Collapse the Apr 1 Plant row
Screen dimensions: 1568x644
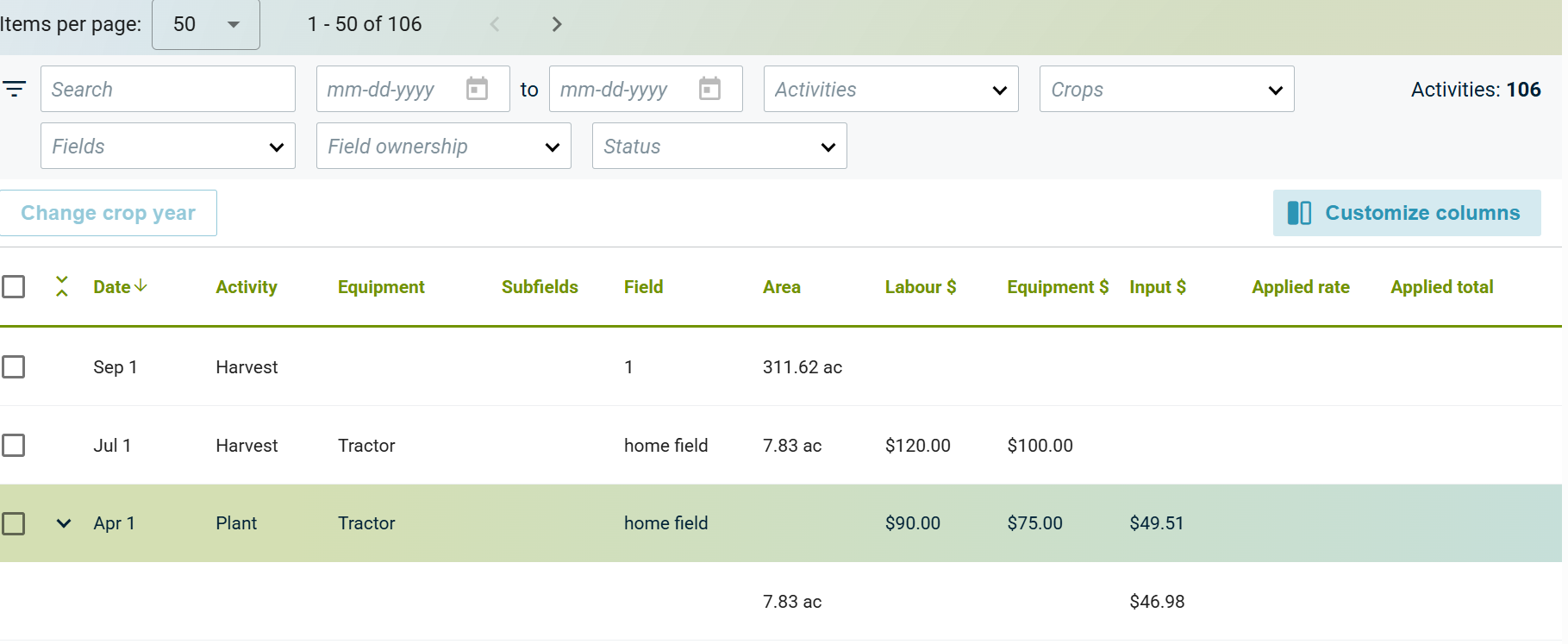pyautogui.click(x=64, y=523)
